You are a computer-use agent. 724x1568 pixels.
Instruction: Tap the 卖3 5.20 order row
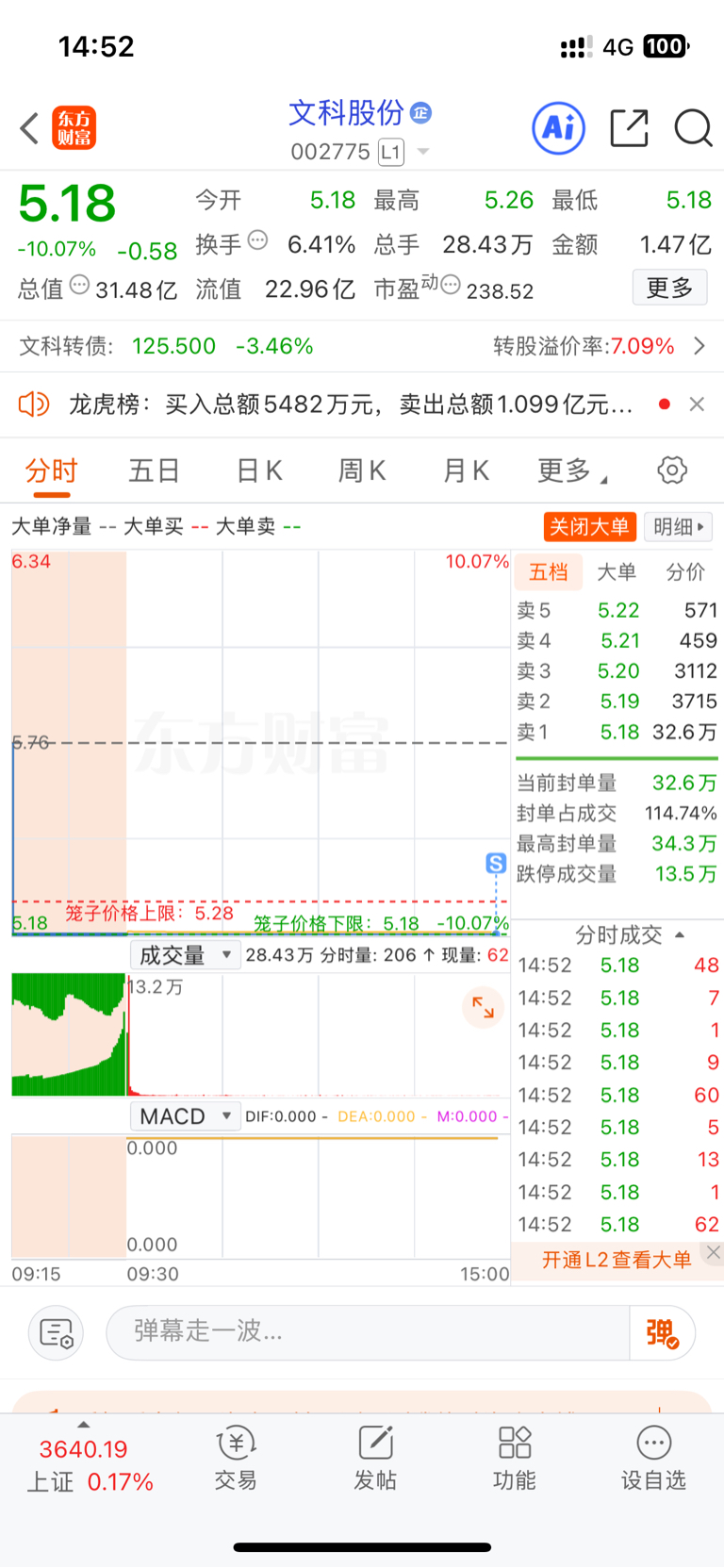[x=617, y=670]
